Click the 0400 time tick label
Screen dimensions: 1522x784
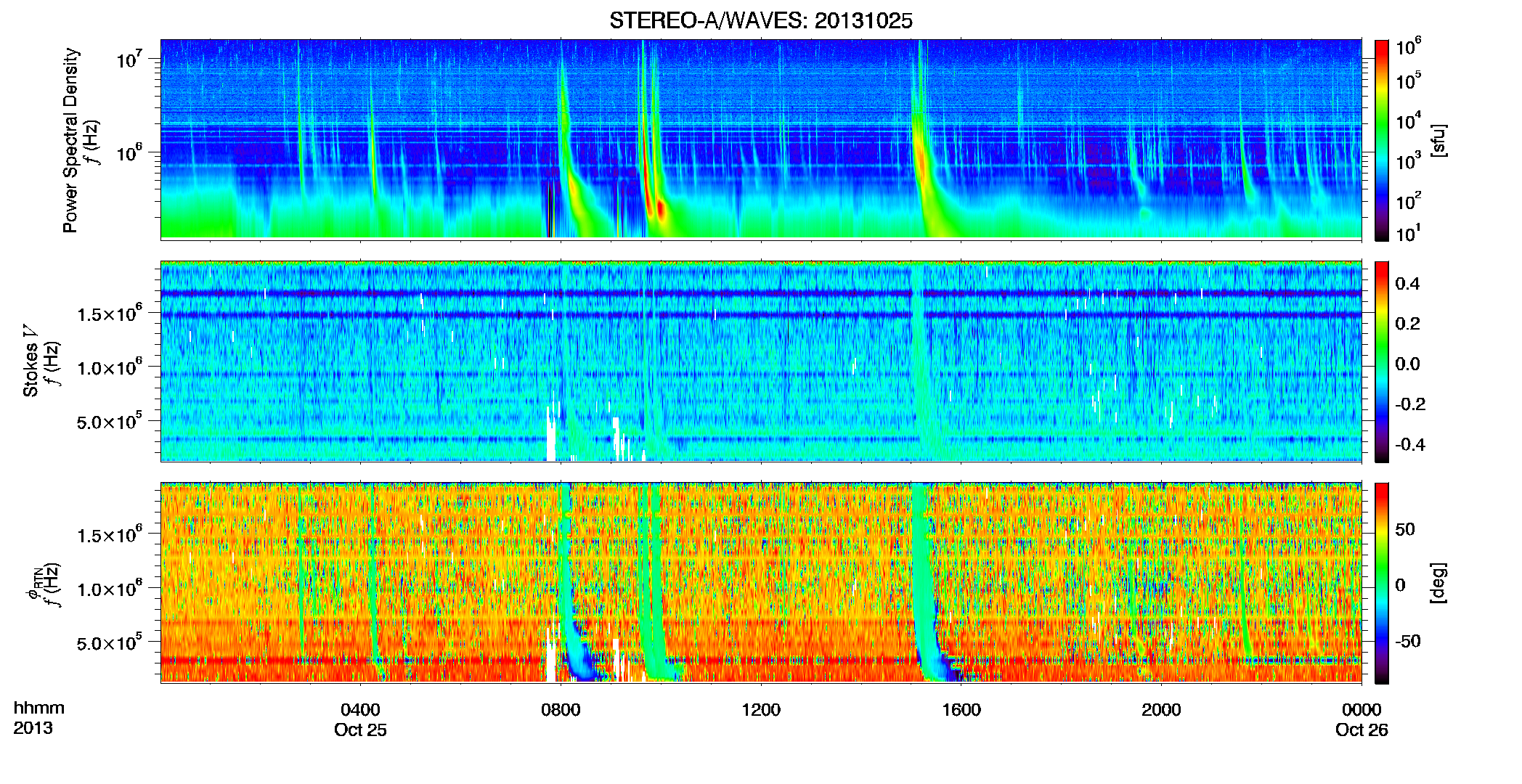click(x=360, y=709)
